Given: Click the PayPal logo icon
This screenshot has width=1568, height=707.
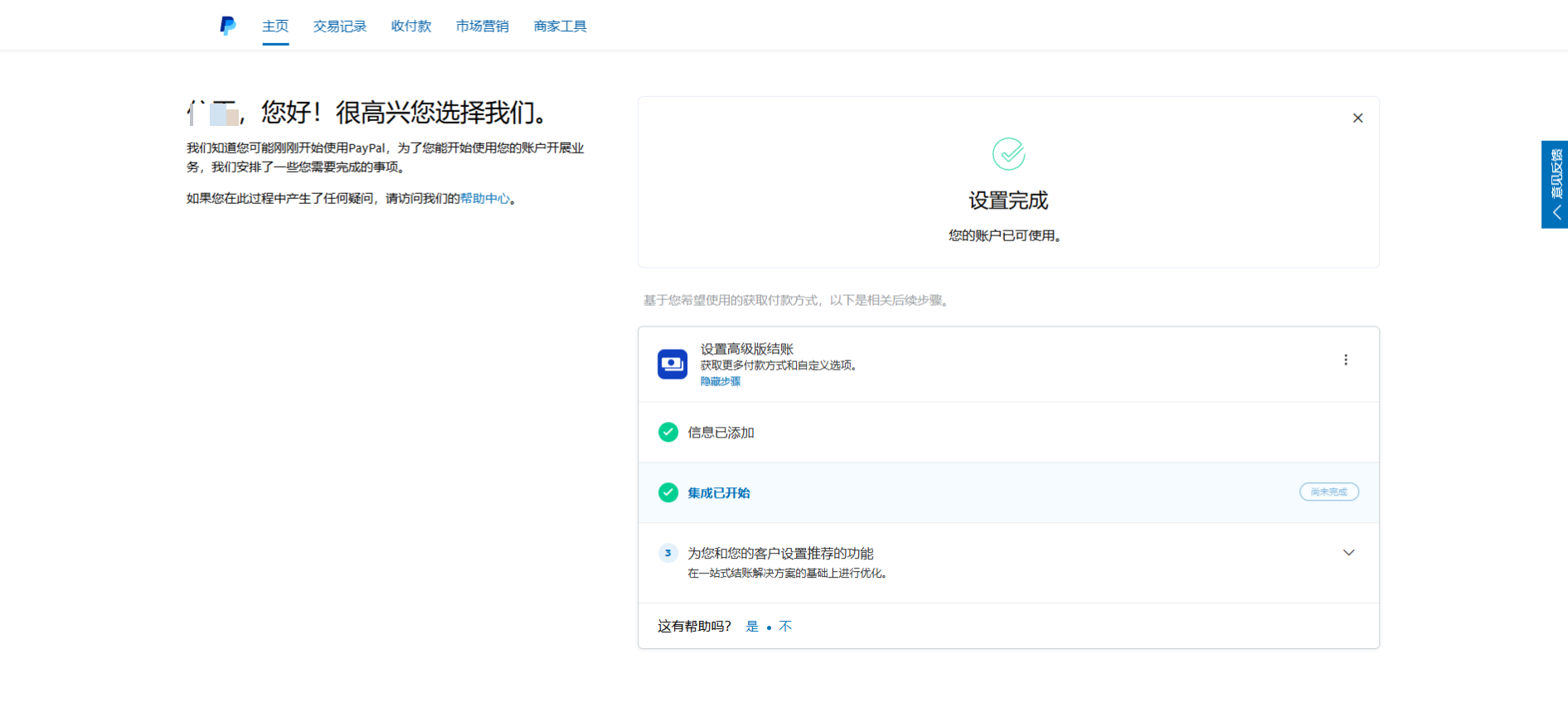Looking at the screenshot, I should [x=227, y=26].
